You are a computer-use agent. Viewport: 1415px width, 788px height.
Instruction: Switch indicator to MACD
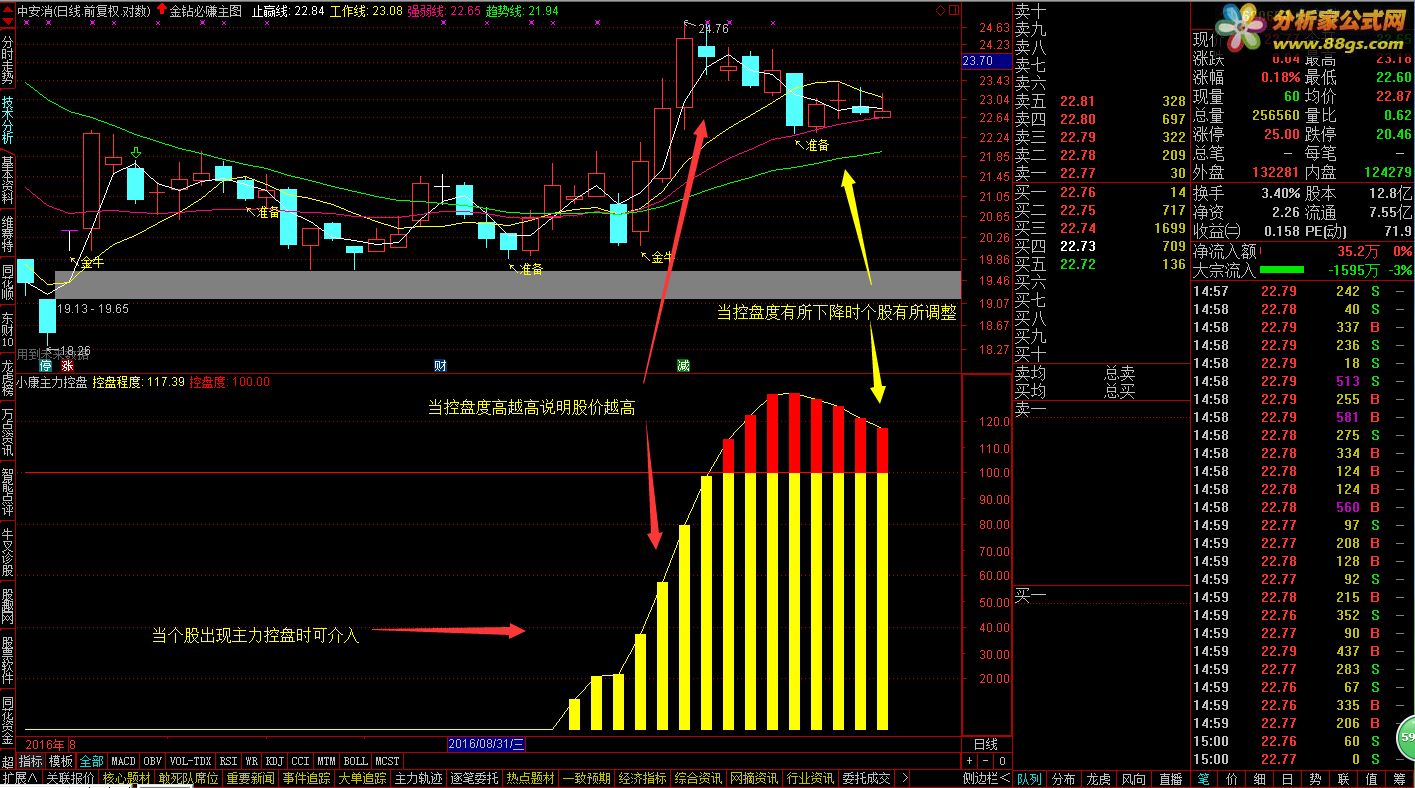click(x=123, y=762)
